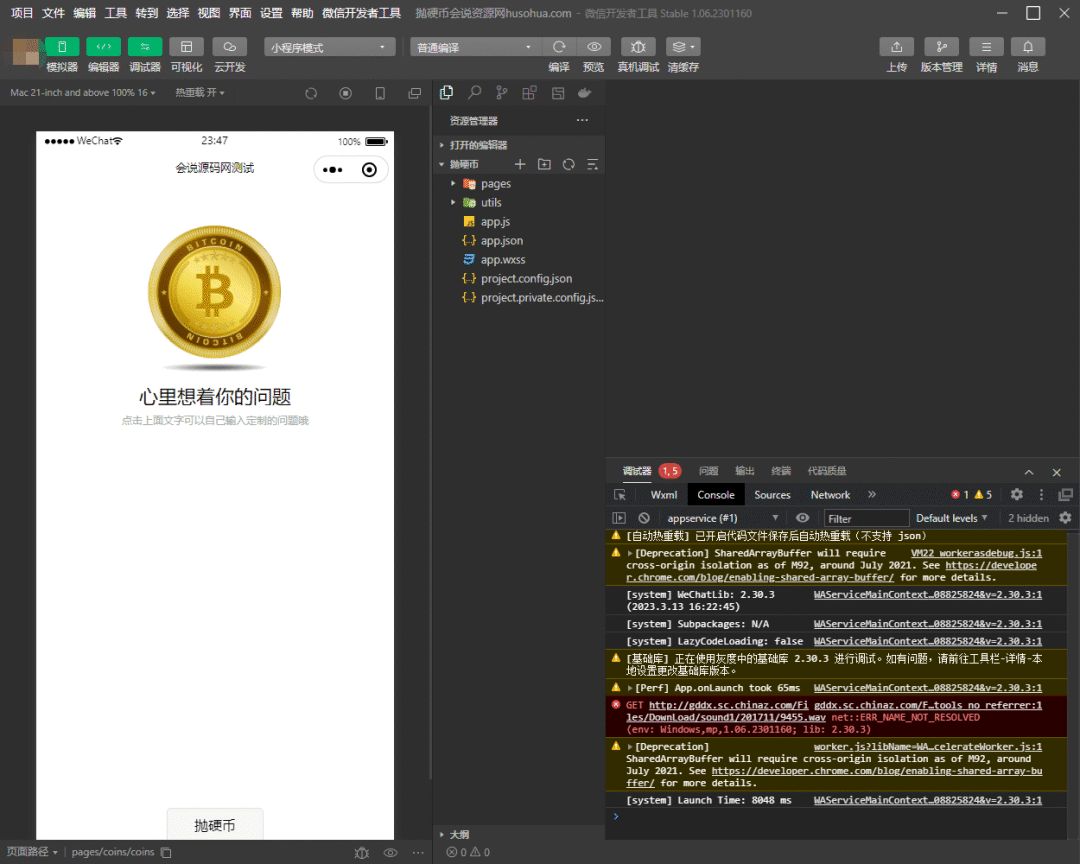The image size is (1080, 864).
Task: Detach the simulator window
Action: click(x=415, y=93)
